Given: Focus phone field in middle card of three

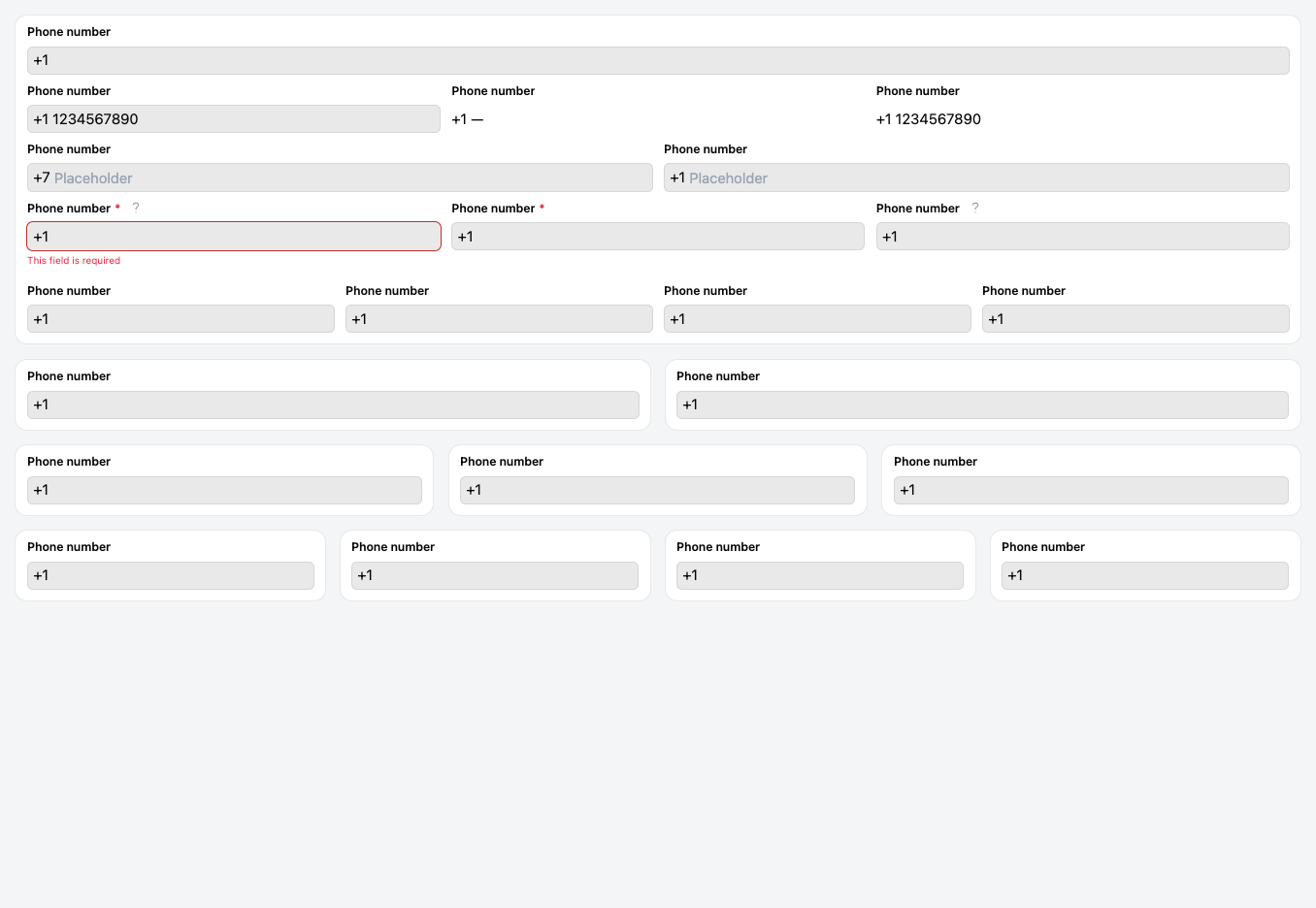Looking at the screenshot, I should [x=657, y=490].
